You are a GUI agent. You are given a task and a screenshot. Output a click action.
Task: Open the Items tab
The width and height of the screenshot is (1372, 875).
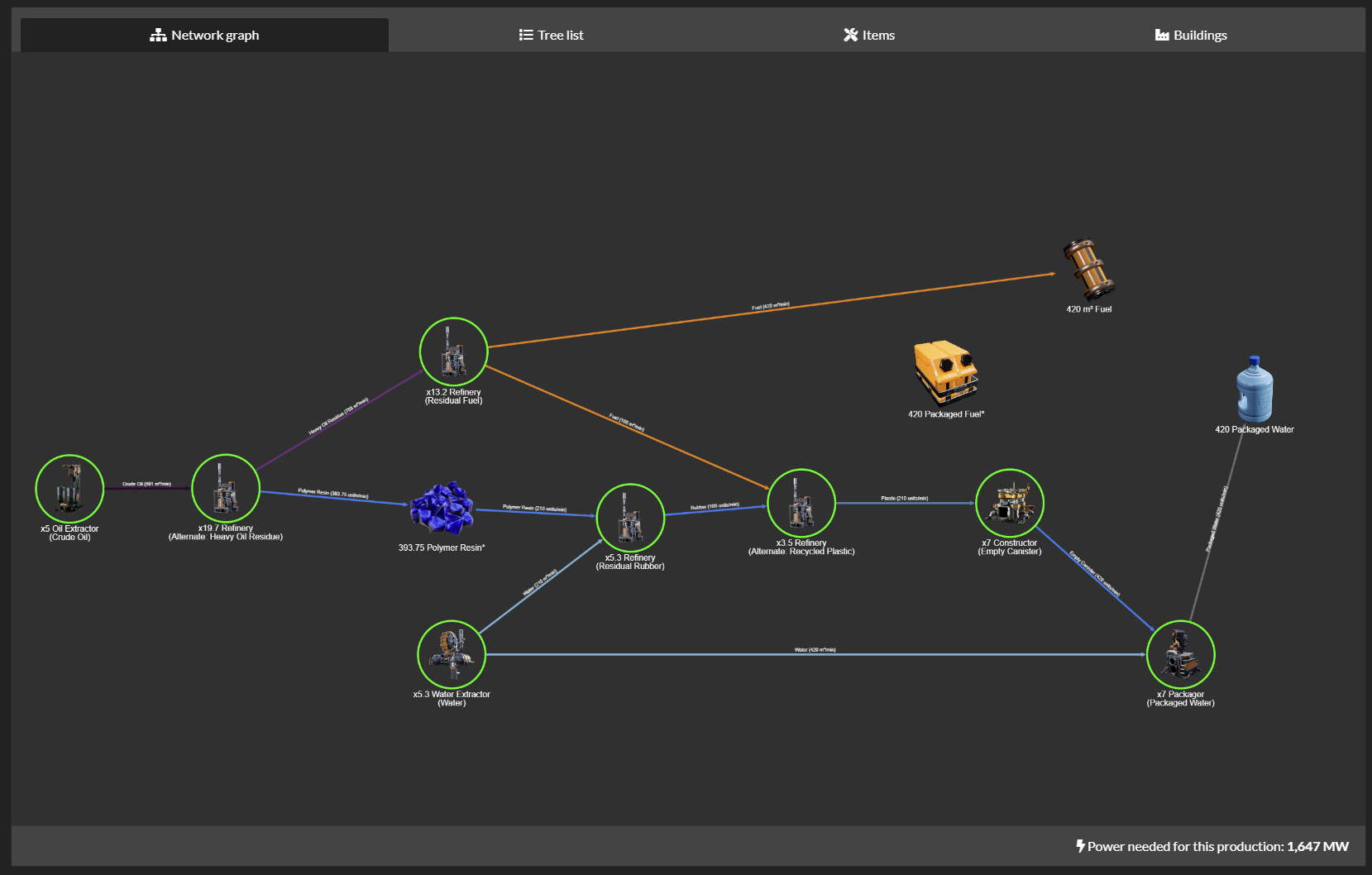869,35
